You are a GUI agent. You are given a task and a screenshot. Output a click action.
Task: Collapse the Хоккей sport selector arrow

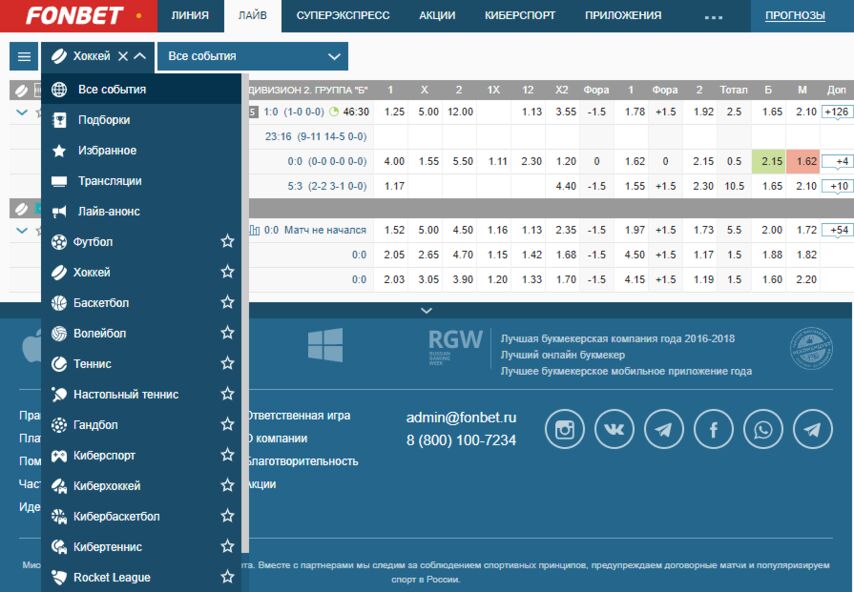(x=140, y=56)
